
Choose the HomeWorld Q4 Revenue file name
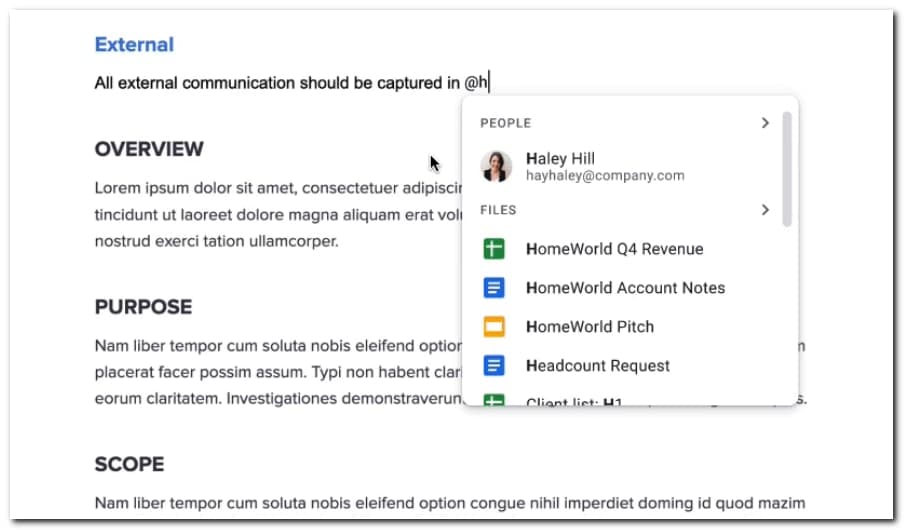pyautogui.click(x=614, y=249)
